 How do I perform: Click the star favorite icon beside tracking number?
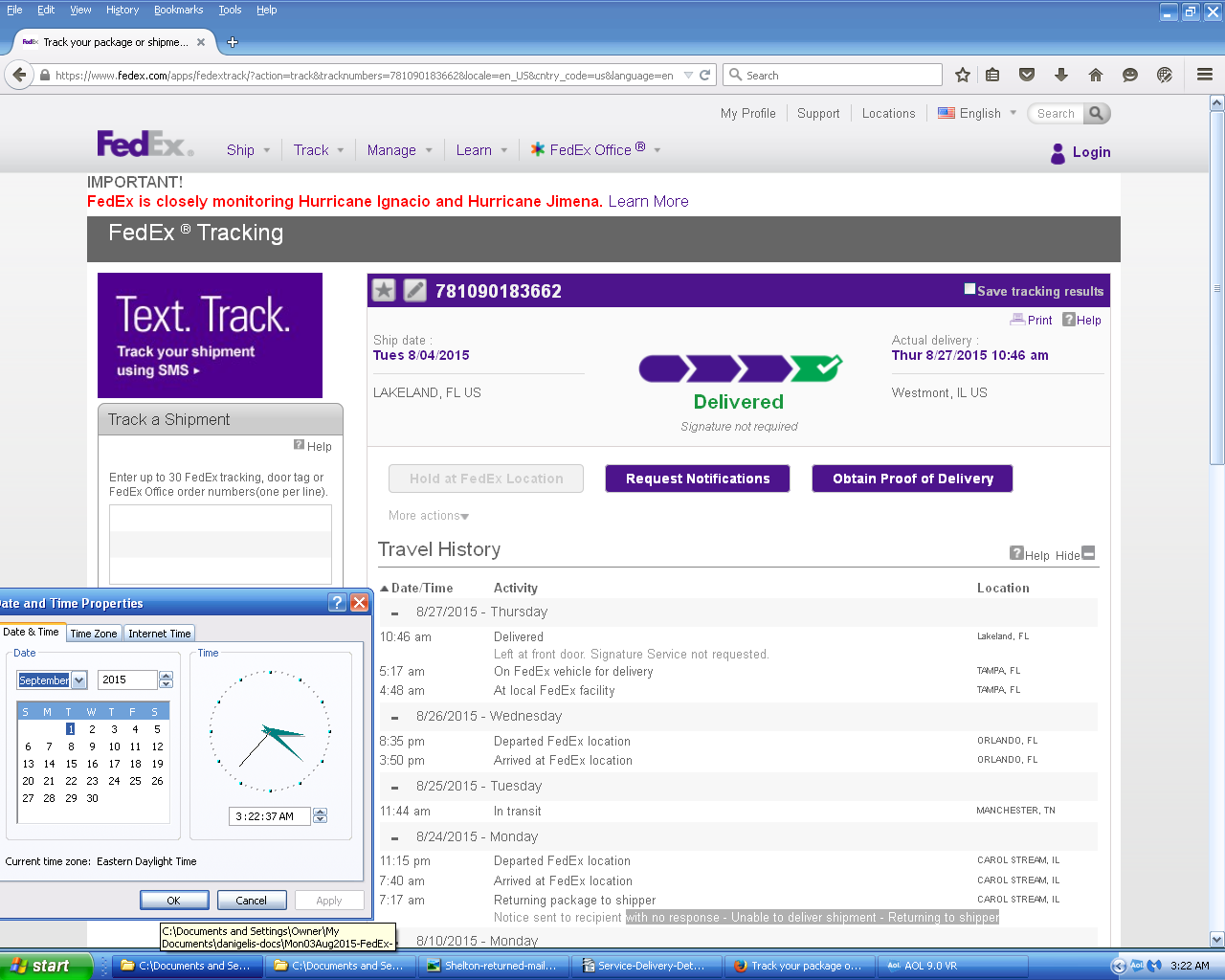pyautogui.click(x=384, y=290)
